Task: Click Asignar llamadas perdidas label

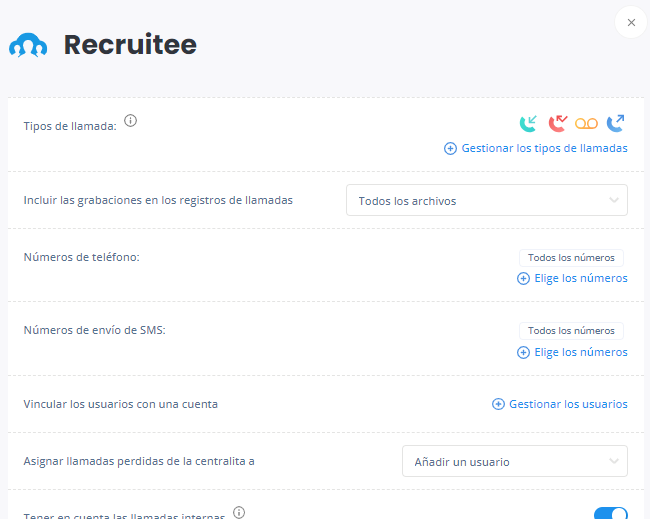Action: pyautogui.click(x=139, y=461)
